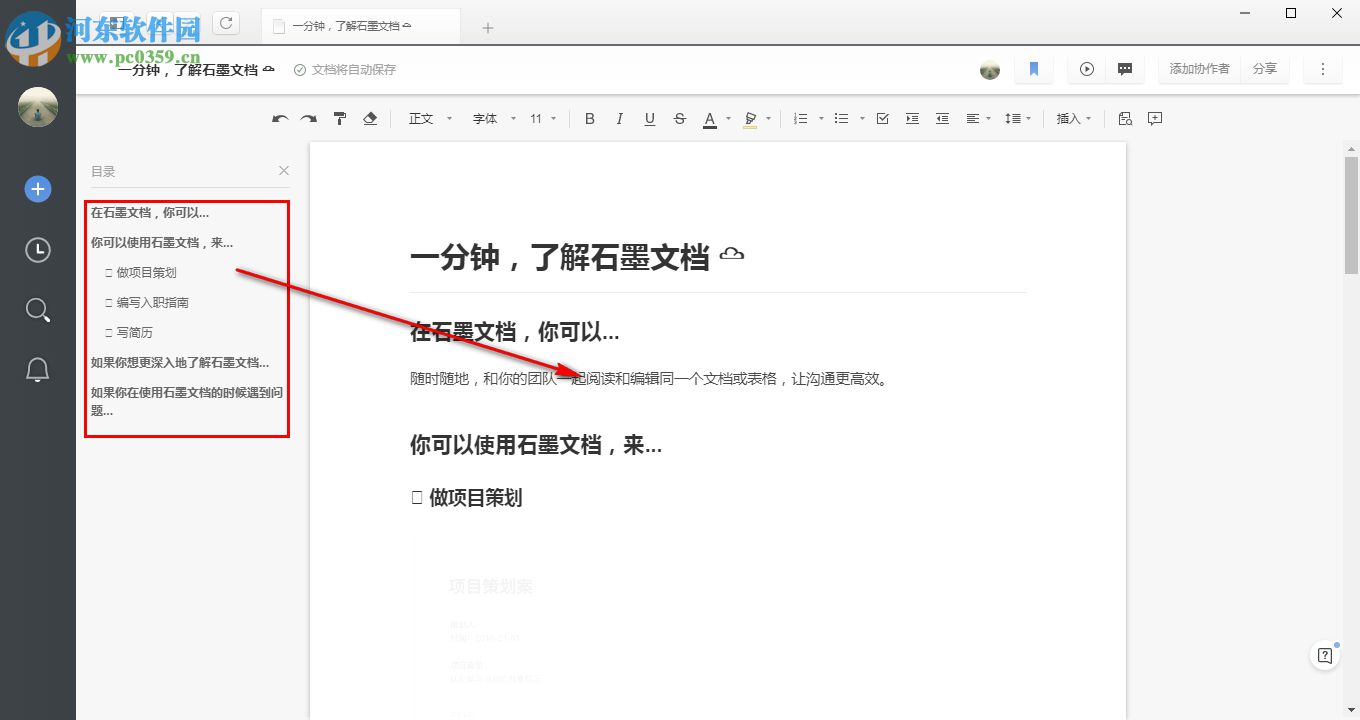
Task: Click the 随时随地 paragraph in the document
Action: 649,379
